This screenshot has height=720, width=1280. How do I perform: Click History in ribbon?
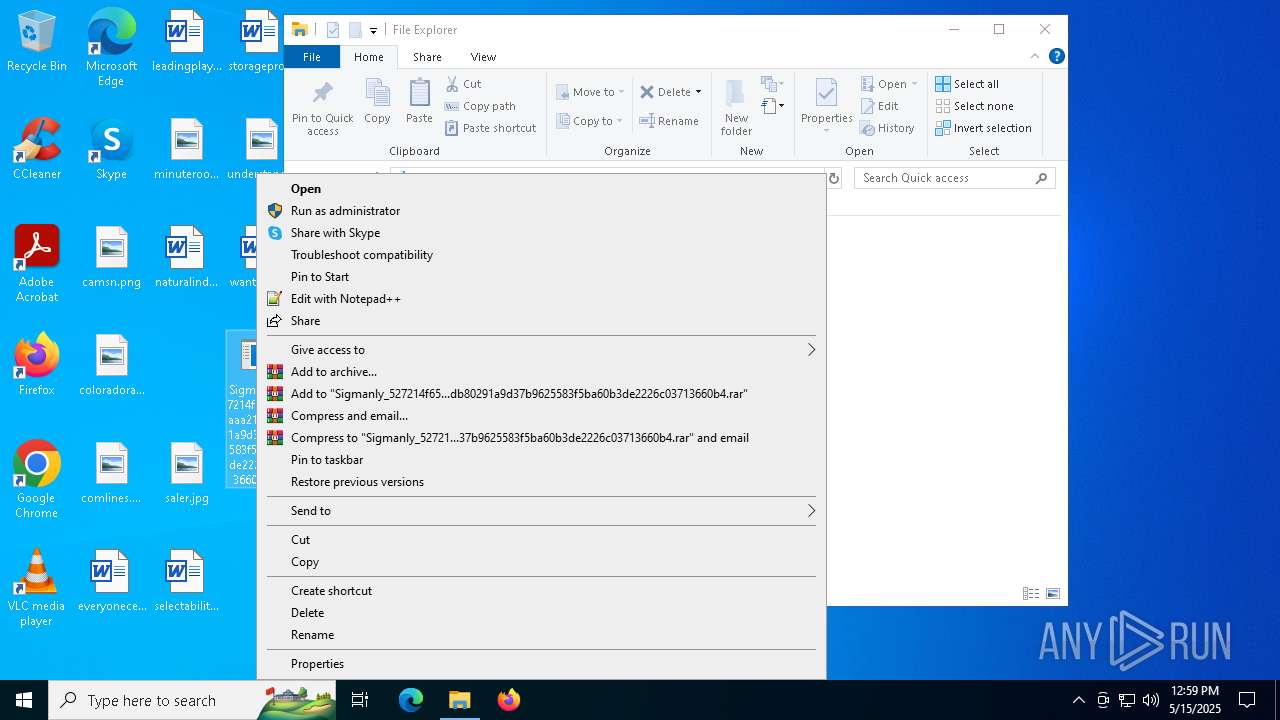point(888,128)
